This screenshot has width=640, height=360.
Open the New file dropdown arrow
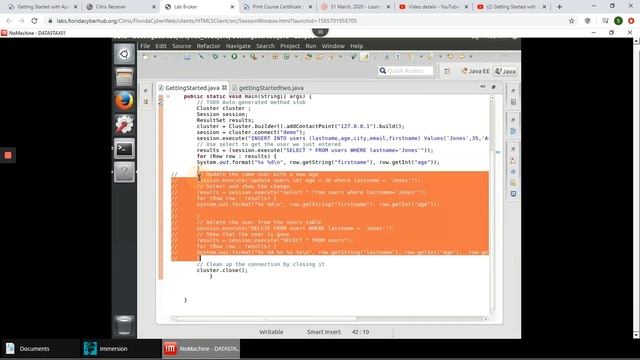coord(155,57)
